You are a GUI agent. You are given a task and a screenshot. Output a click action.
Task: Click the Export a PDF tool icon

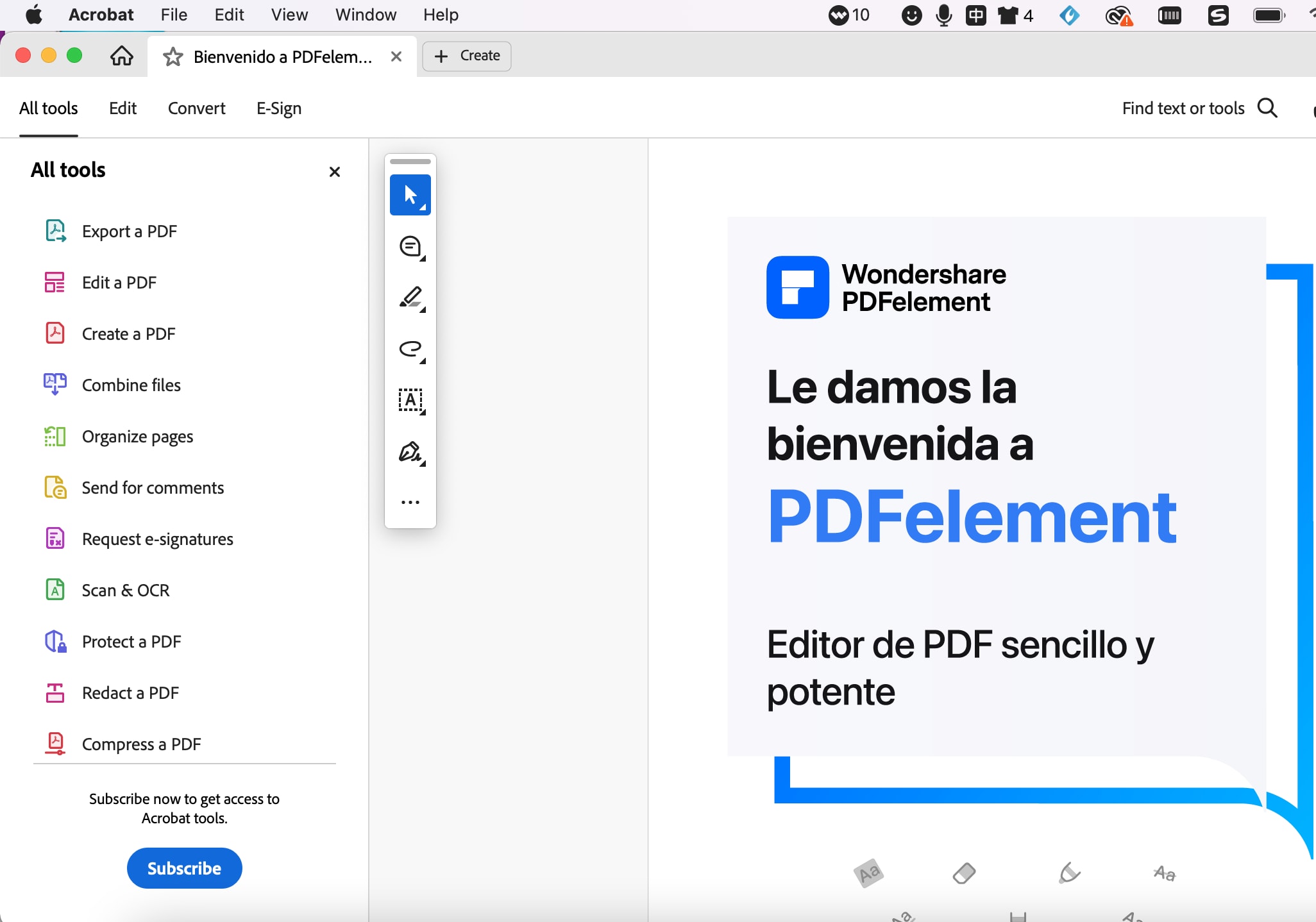tap(55, 231)
